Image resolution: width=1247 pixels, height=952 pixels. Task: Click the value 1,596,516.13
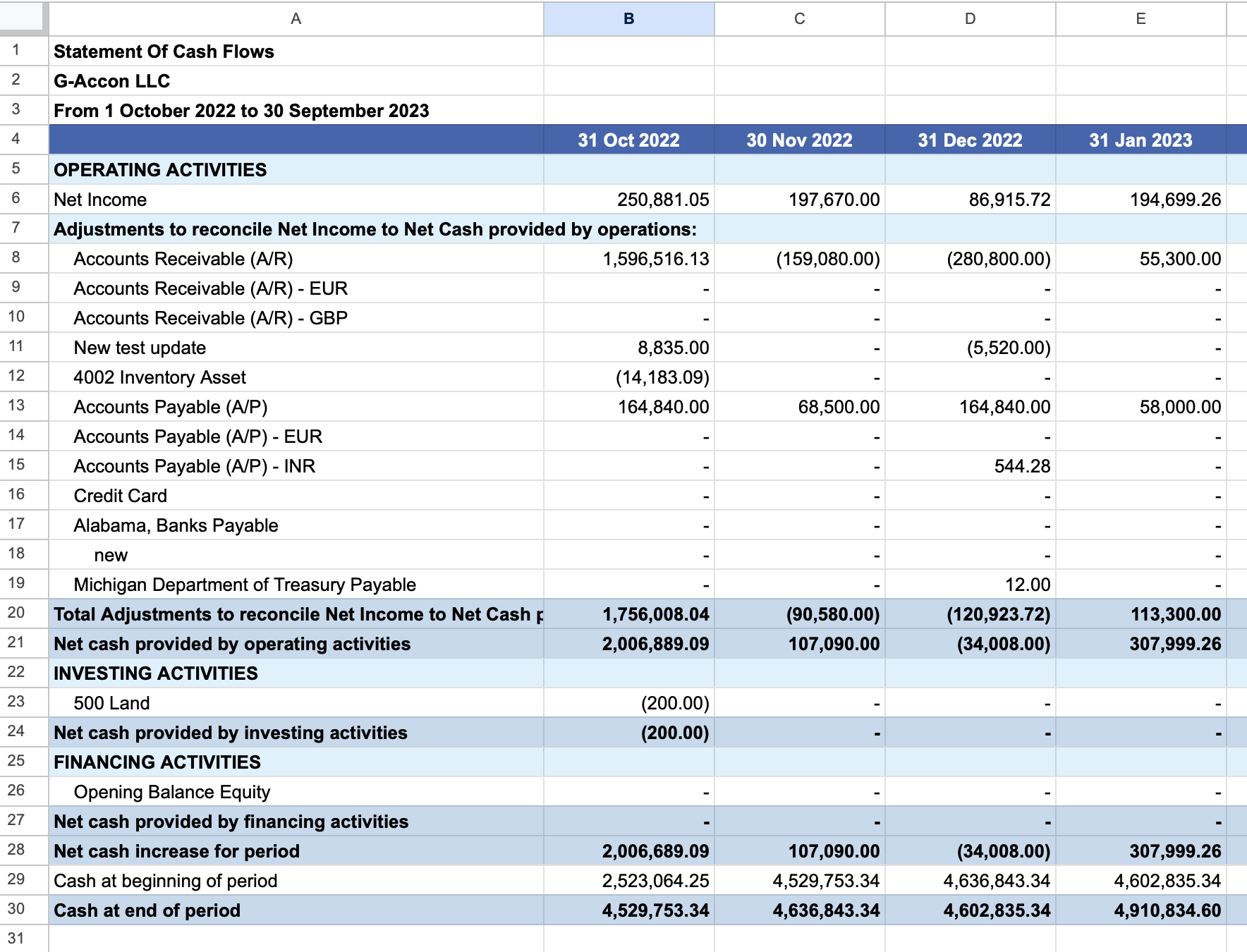pos(655,259)
